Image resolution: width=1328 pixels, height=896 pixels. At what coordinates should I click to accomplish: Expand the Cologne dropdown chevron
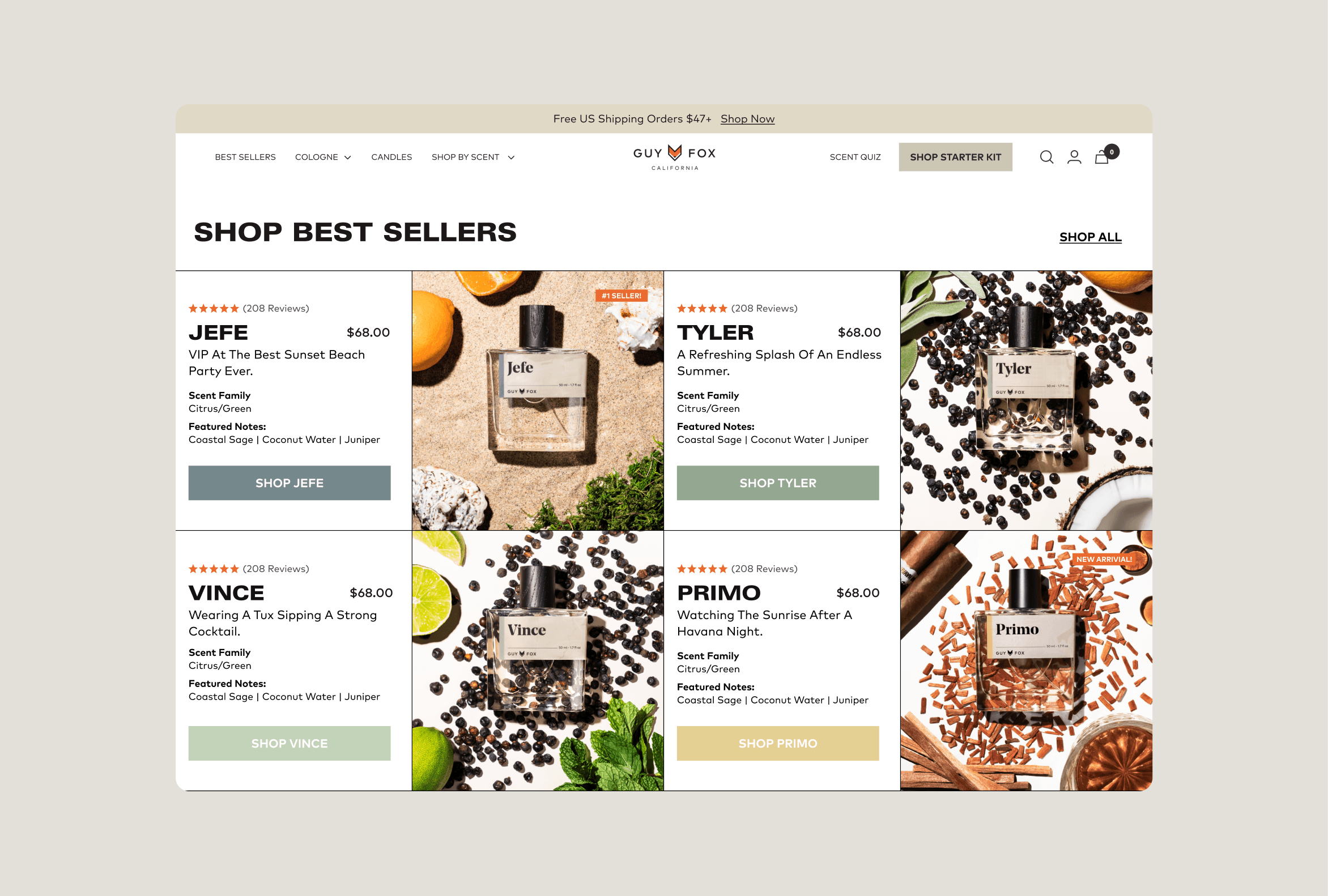coord(347,157)
